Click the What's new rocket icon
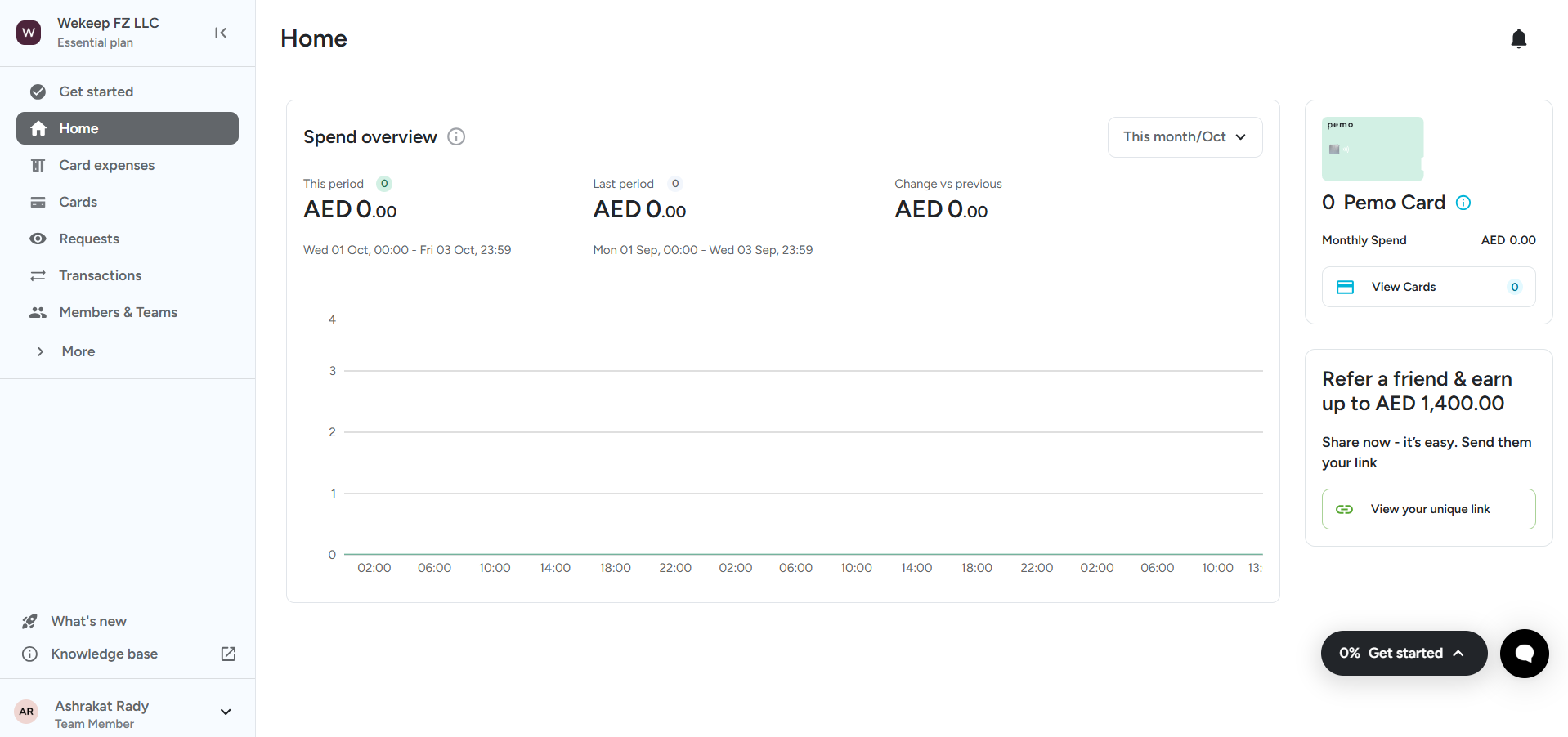 coord(29,621)
